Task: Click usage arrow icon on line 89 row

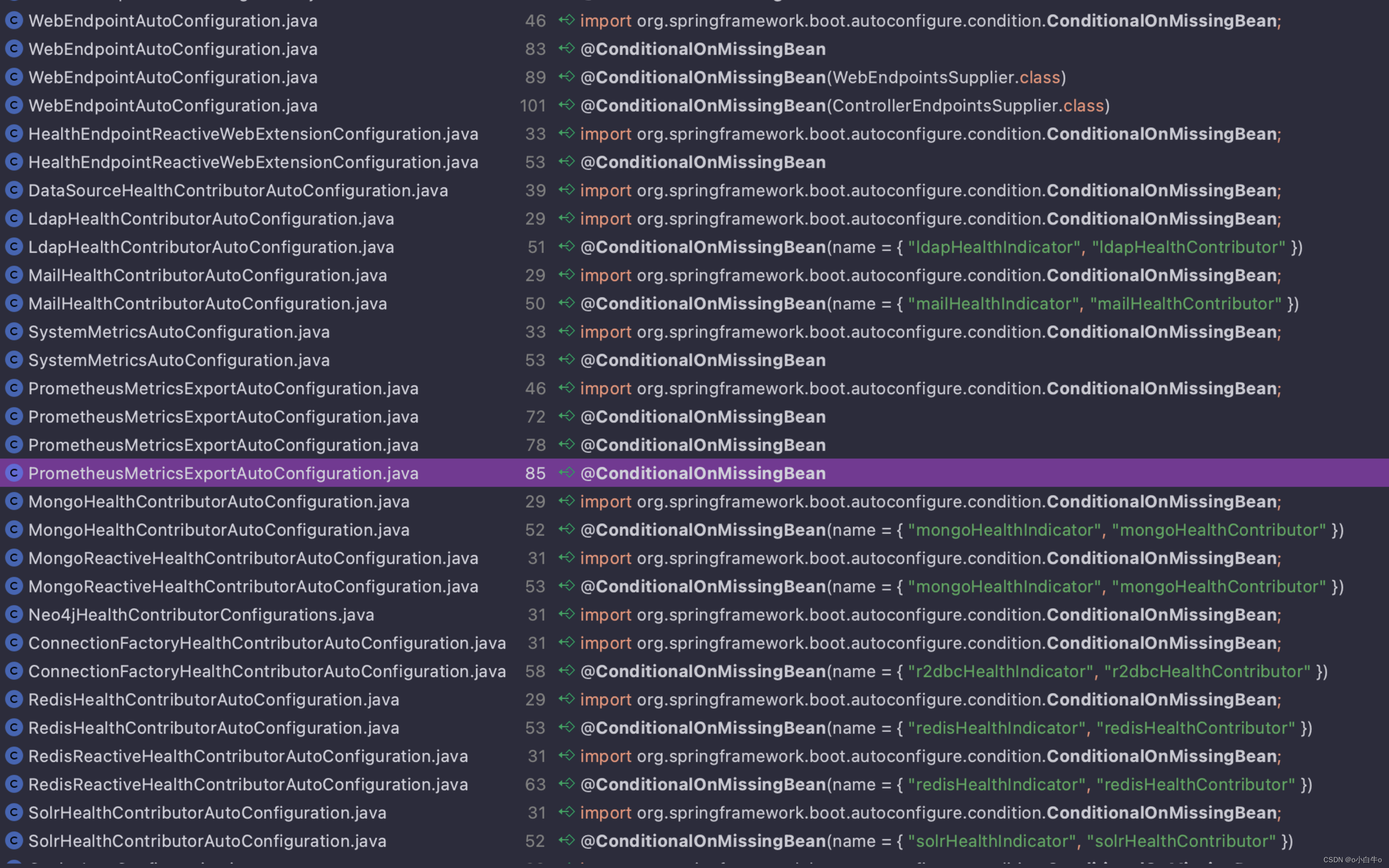Action: click(566, 76)
